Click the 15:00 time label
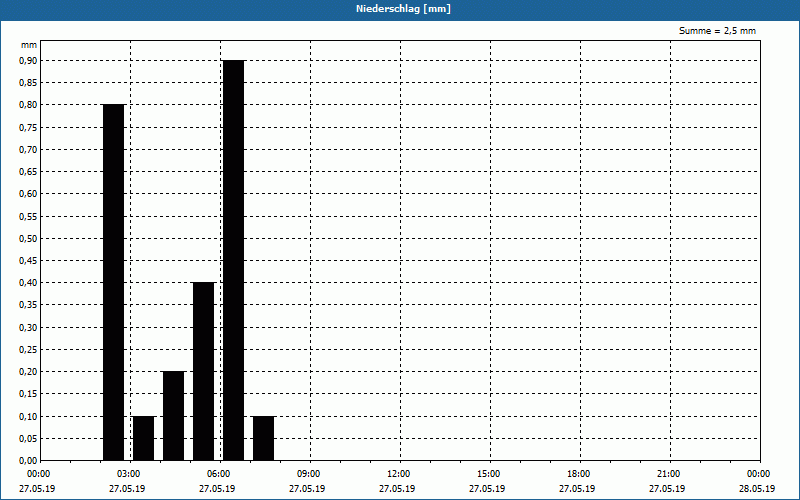This screenshot has width=800, height=500. (489, 474)
